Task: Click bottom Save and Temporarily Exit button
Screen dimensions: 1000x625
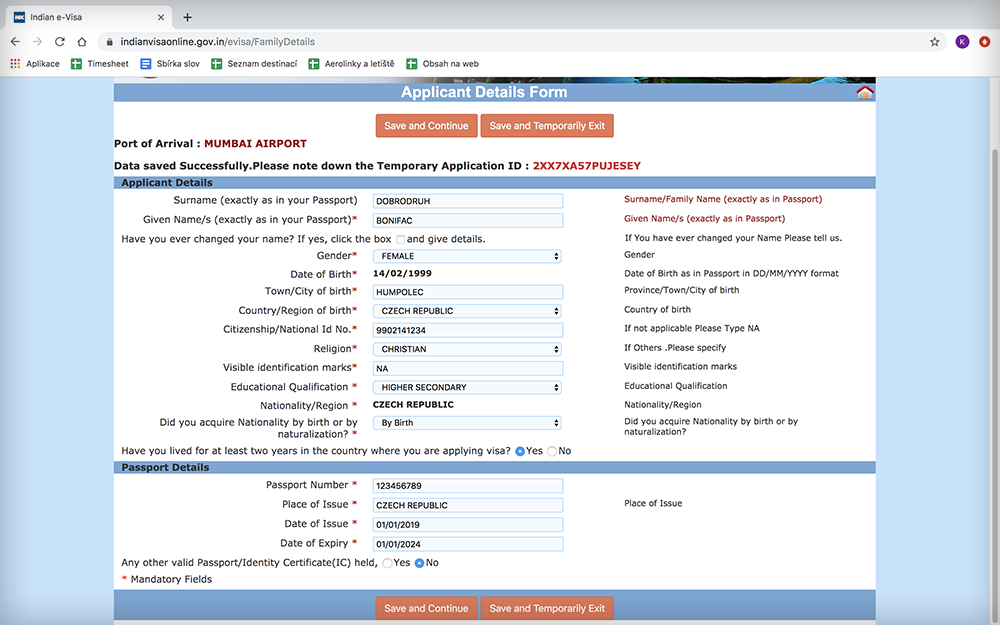Action: click(x=547, y=608)
